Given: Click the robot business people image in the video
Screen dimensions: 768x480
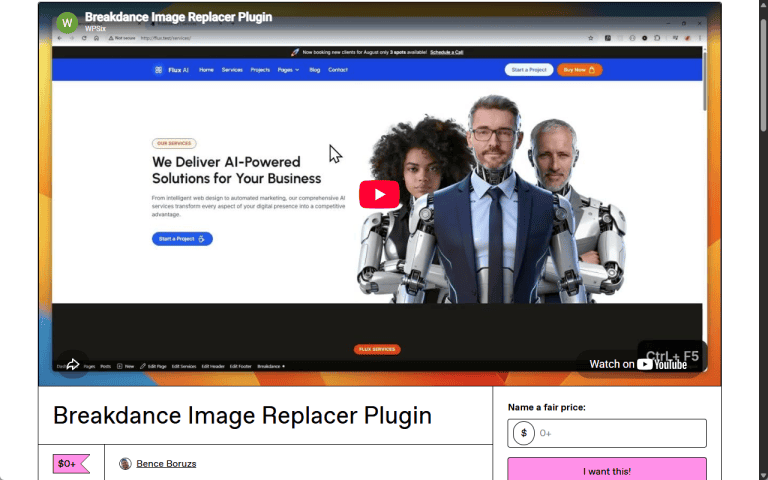Looking at the screenshot, I should point(491,199).
